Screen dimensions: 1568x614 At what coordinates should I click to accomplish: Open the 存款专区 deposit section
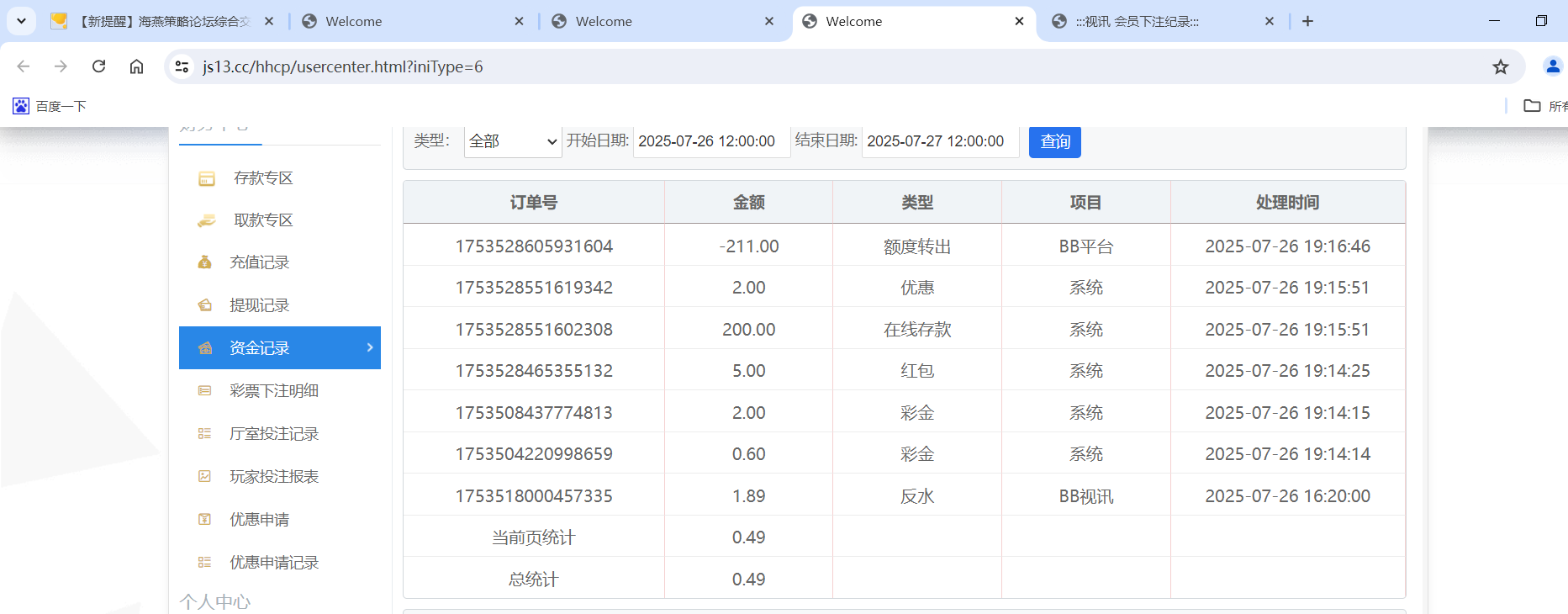[x=262, y=178]
